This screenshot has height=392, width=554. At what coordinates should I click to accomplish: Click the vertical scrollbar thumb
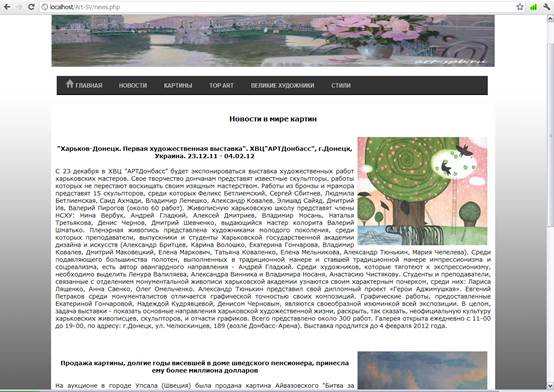(x=550, y=133)
